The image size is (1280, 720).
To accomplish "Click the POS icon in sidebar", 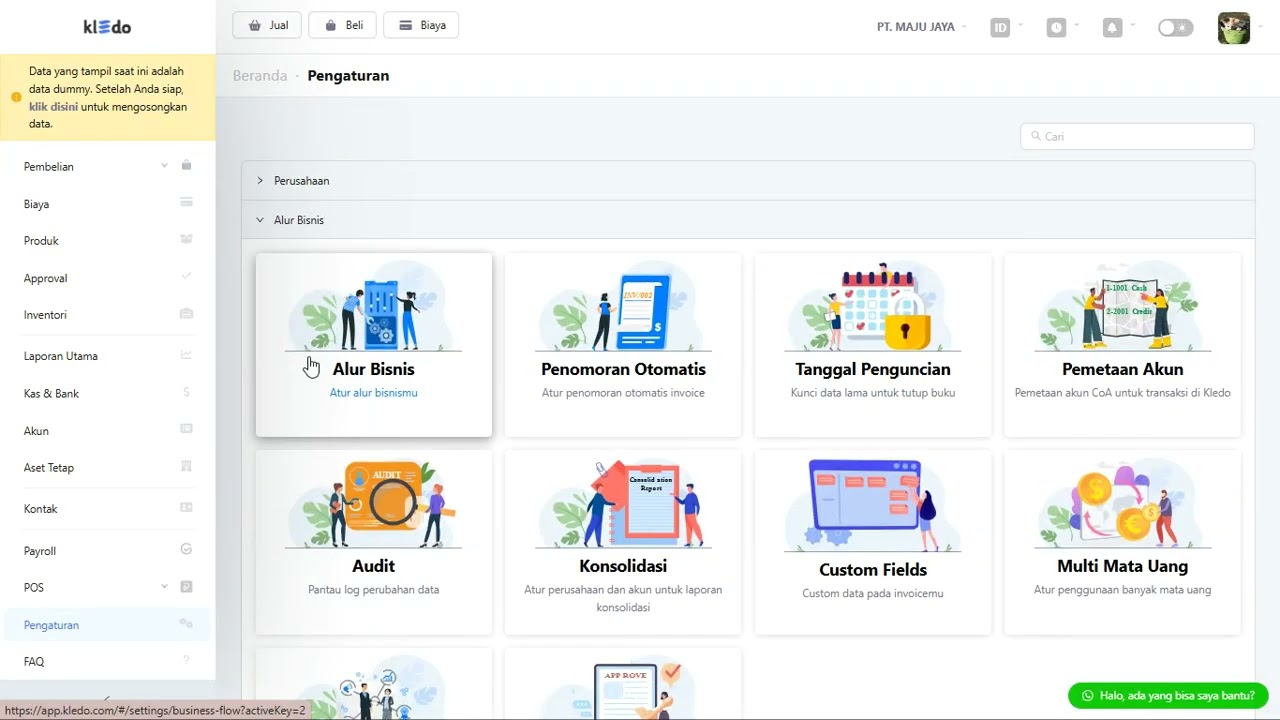I will 186,587.
